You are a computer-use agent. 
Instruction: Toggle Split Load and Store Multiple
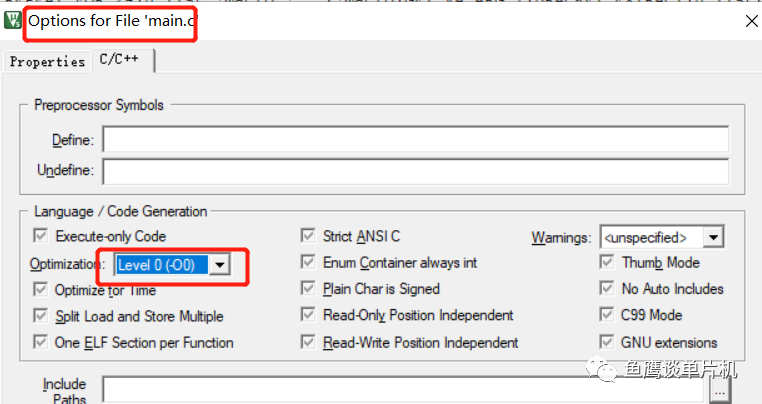pyautogui.click(x=40, y=316)
